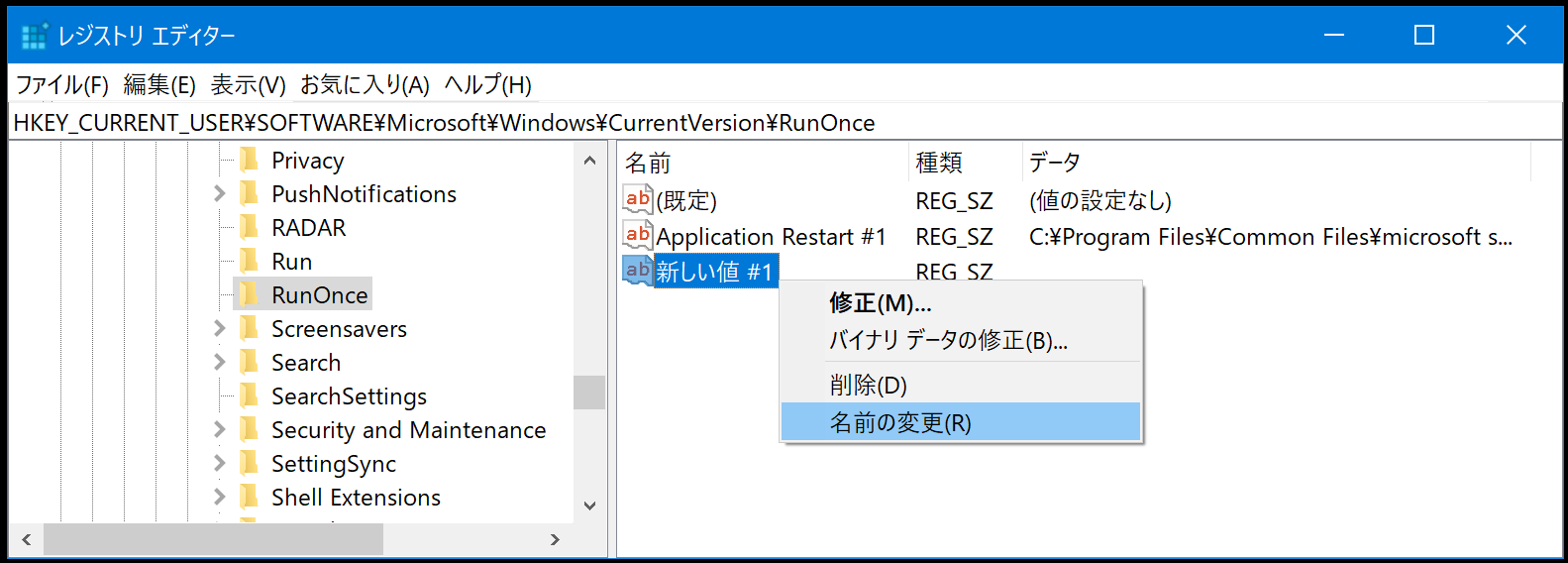Image resolution: width=1568 pixels, height=563 pixels.
Task: Click REG_SZ type of the (既定) row
Action: pos(954,200)
